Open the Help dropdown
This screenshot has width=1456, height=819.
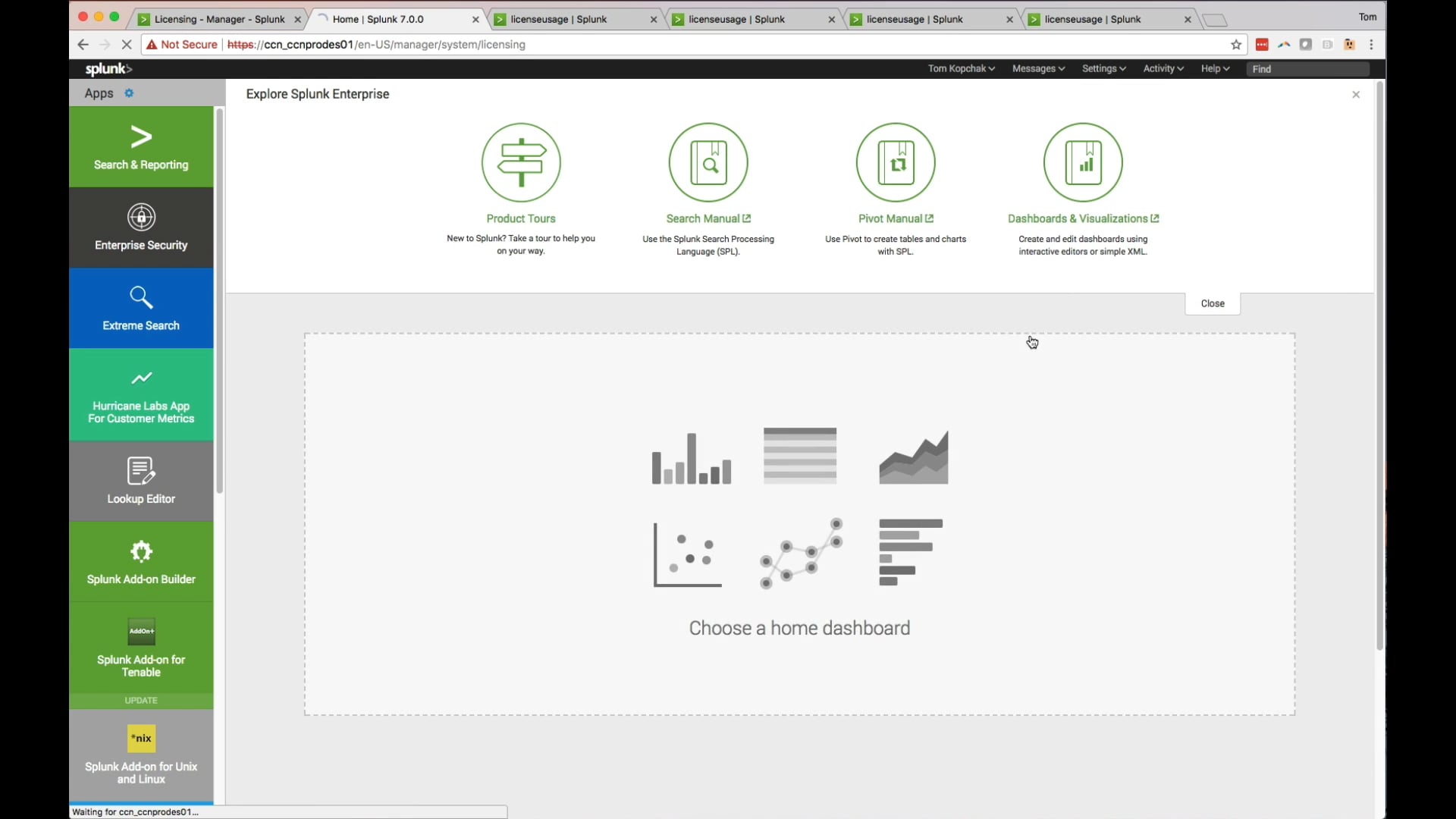click(1214, 68)
